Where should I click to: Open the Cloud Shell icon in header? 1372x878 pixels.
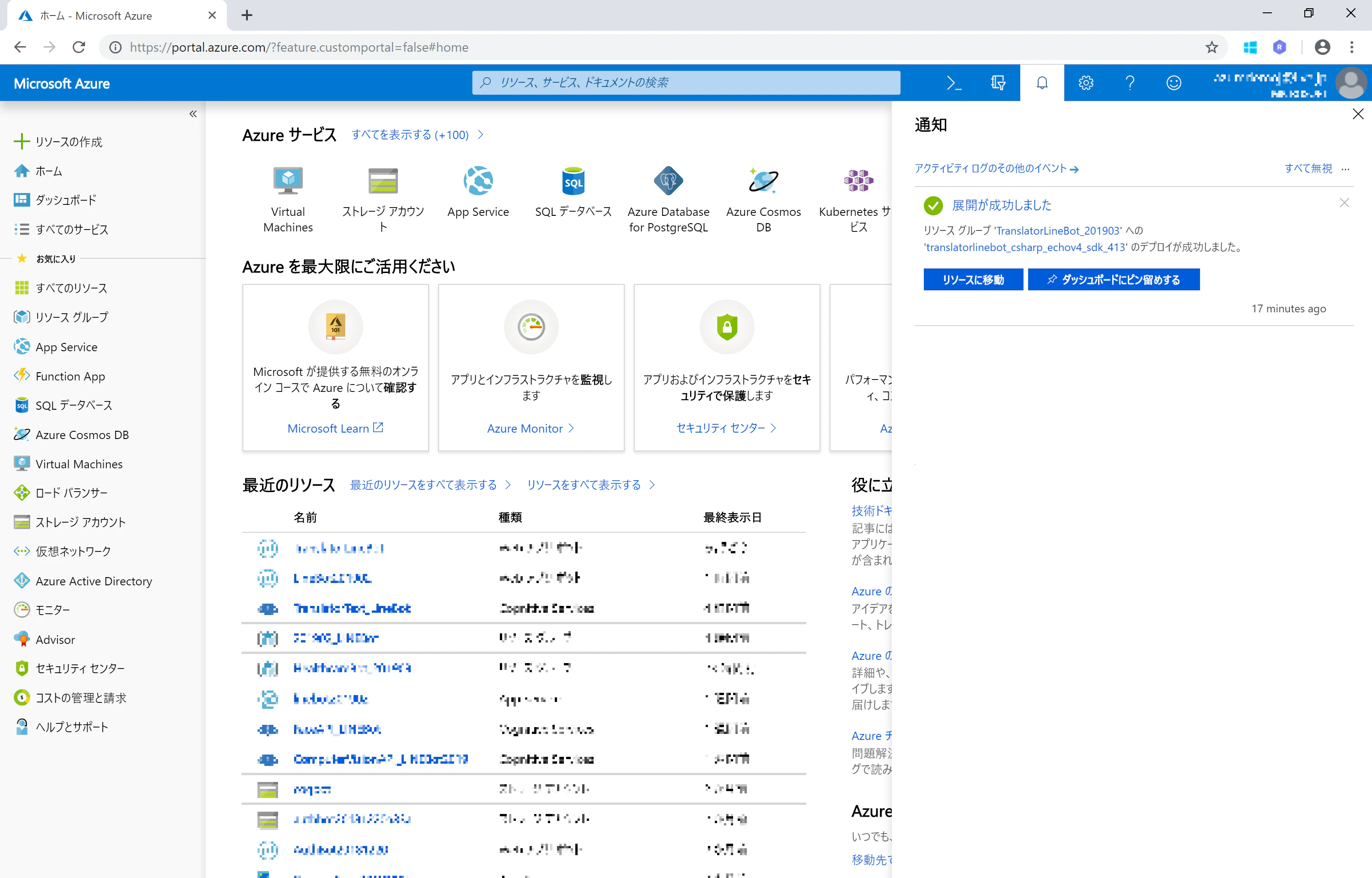(954, 83)
